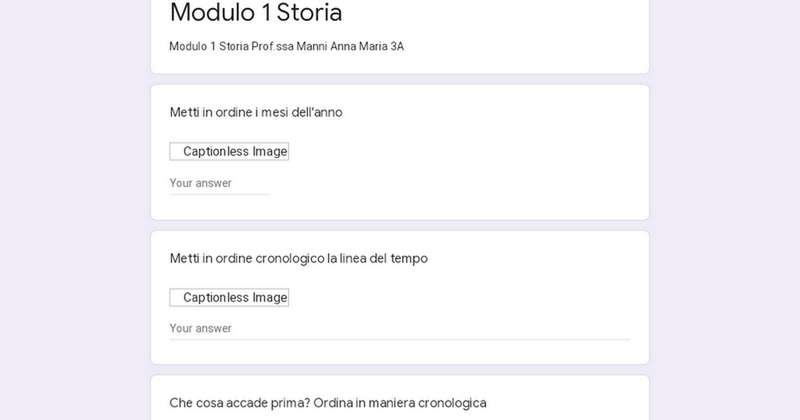
Task: Click the right end of the timeline answer underline
Action: pos(626,339)
